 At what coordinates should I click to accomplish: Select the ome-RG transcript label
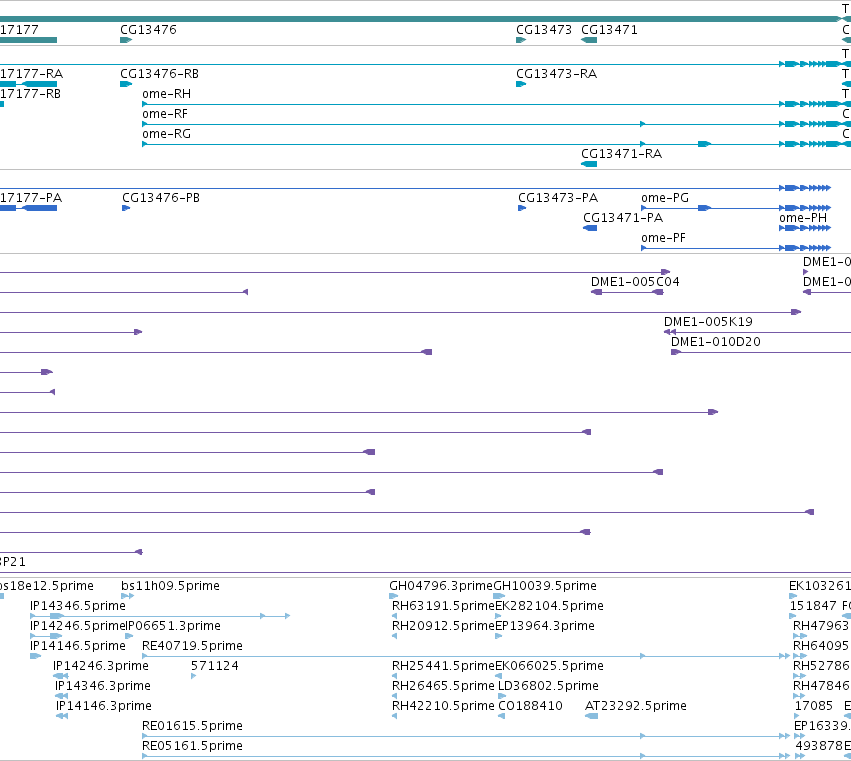point(166,134)
